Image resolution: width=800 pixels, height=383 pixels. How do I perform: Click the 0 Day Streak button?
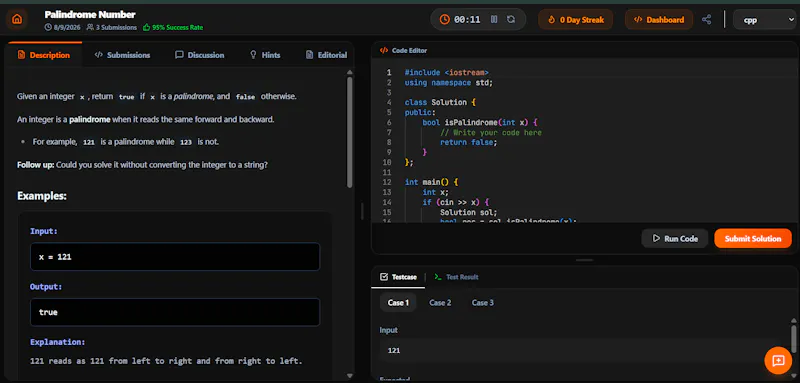576,20
